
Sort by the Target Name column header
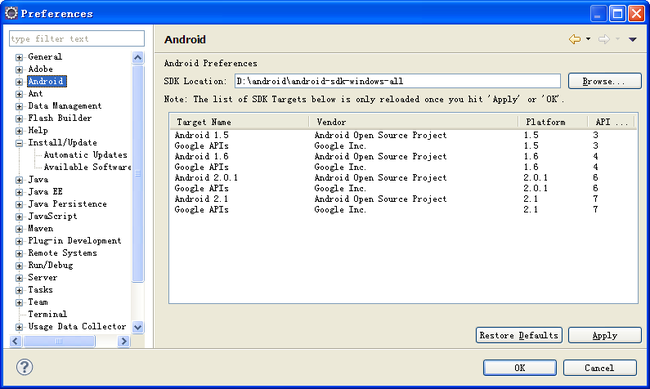pyautogui.click(x=240, y=122)
